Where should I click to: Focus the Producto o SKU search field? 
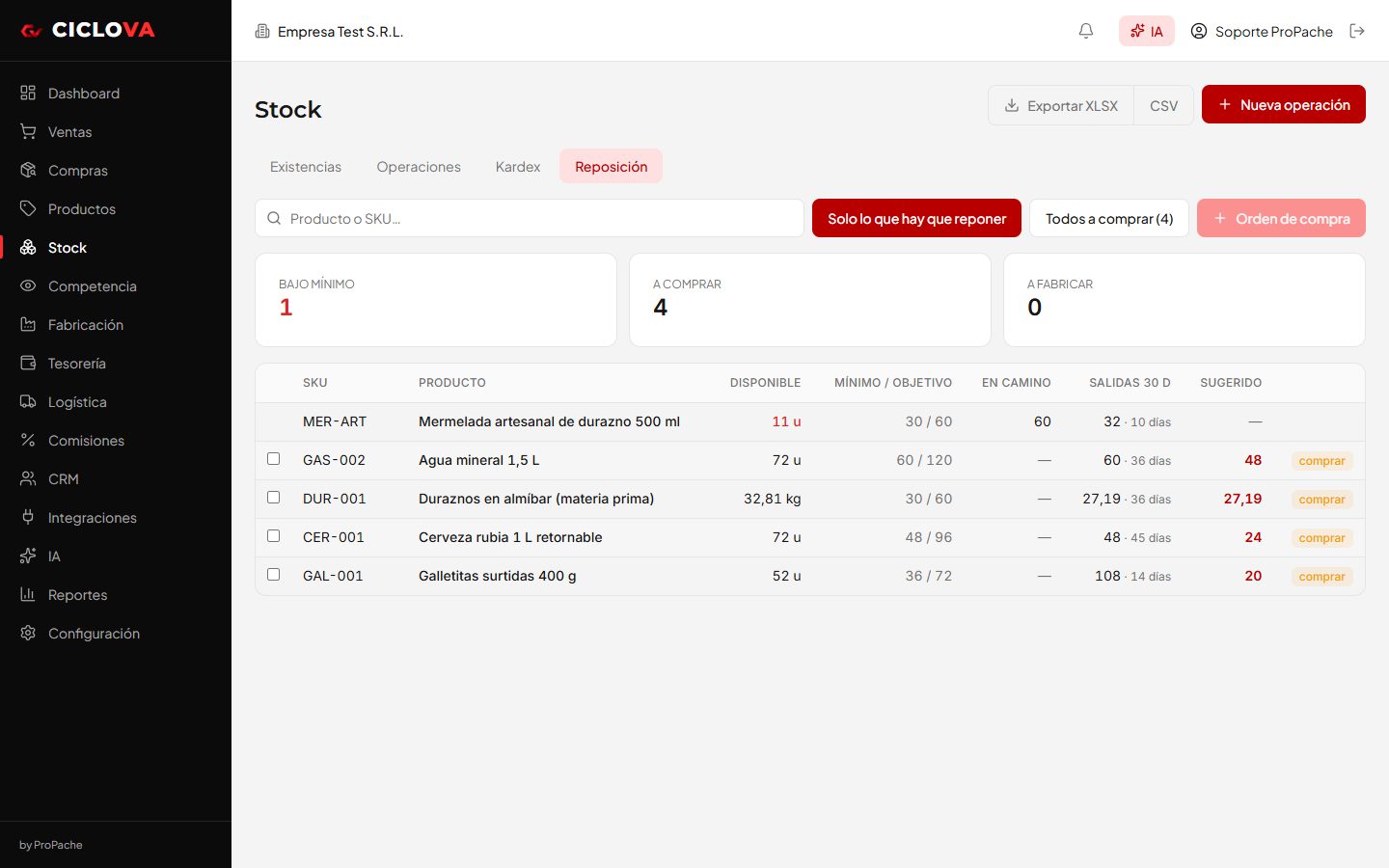pyautogui.click(x=530, y=218)
